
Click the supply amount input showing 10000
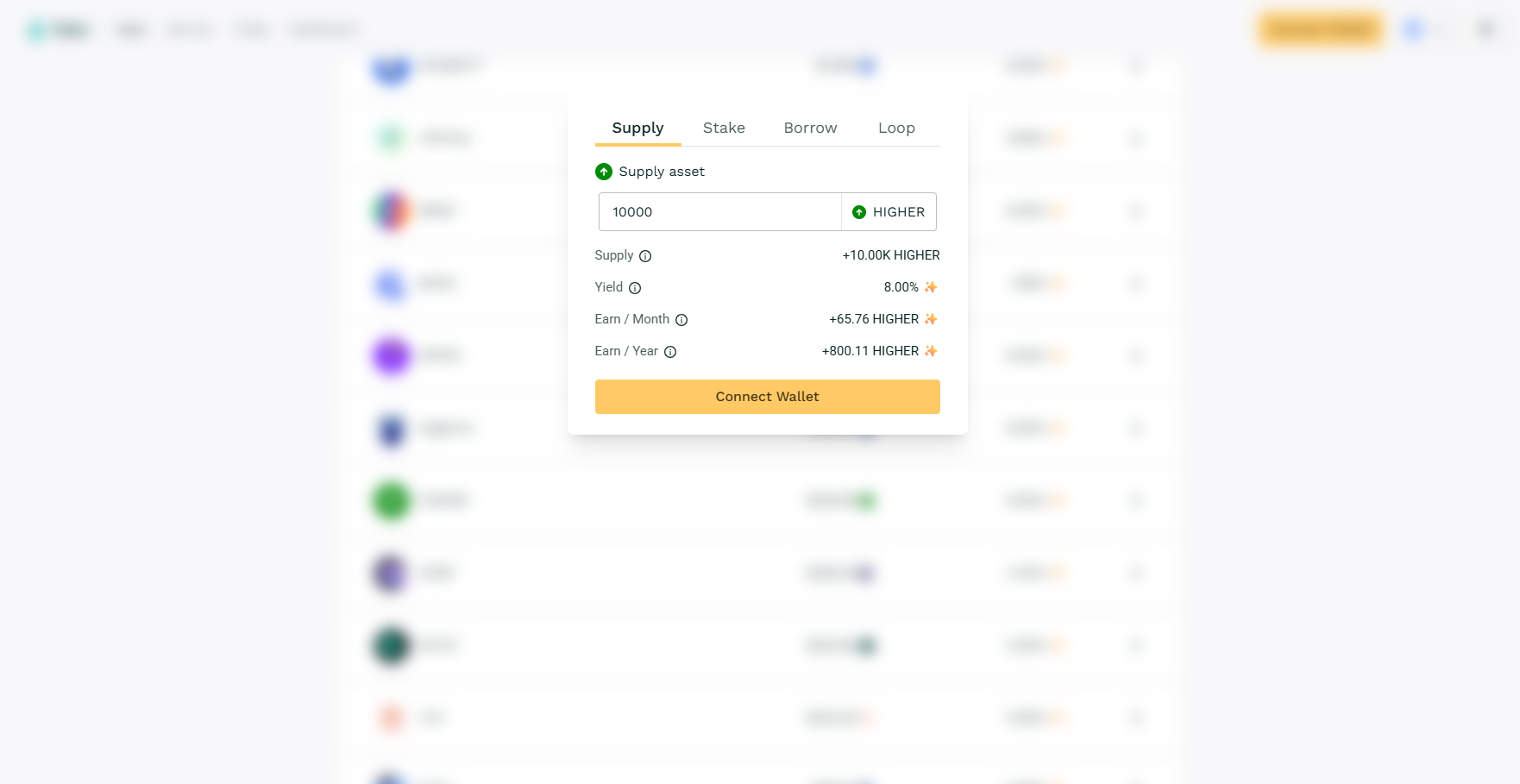(x=719, y=212)
